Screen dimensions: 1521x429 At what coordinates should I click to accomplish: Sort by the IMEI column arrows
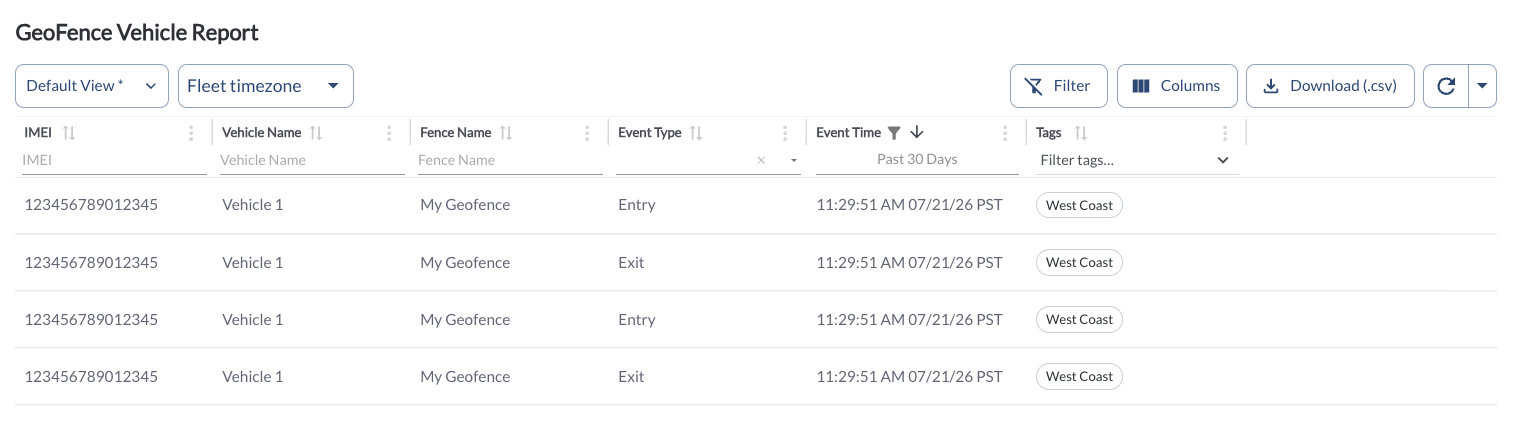click(69, 133)
